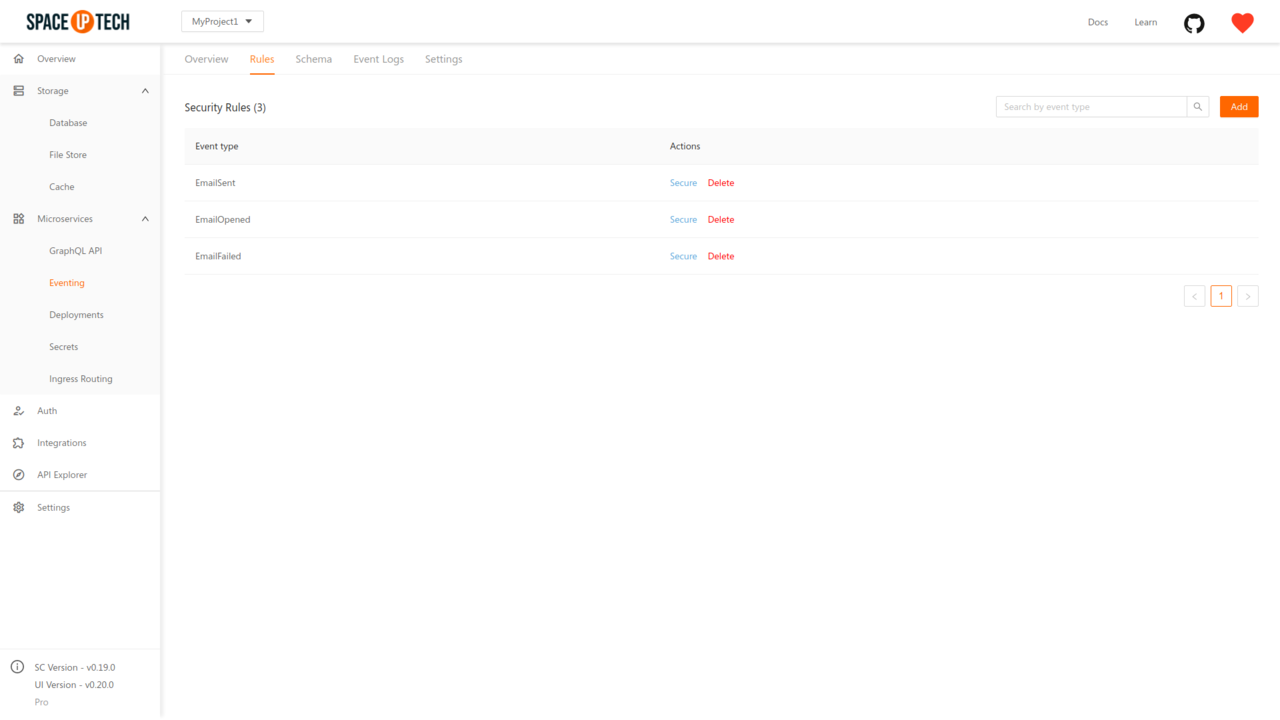This screenshot has height=720, width=1280.
Task: Open the Learn link in header
Action: (1146, 22)
